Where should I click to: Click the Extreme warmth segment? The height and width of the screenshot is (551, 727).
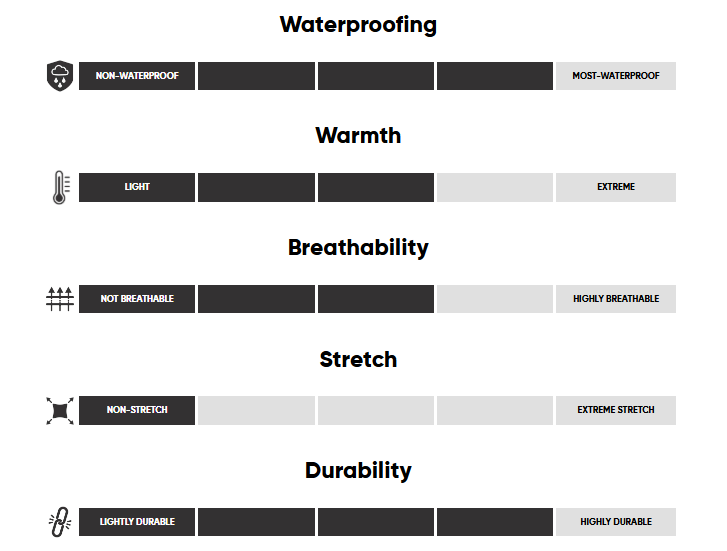615,187
